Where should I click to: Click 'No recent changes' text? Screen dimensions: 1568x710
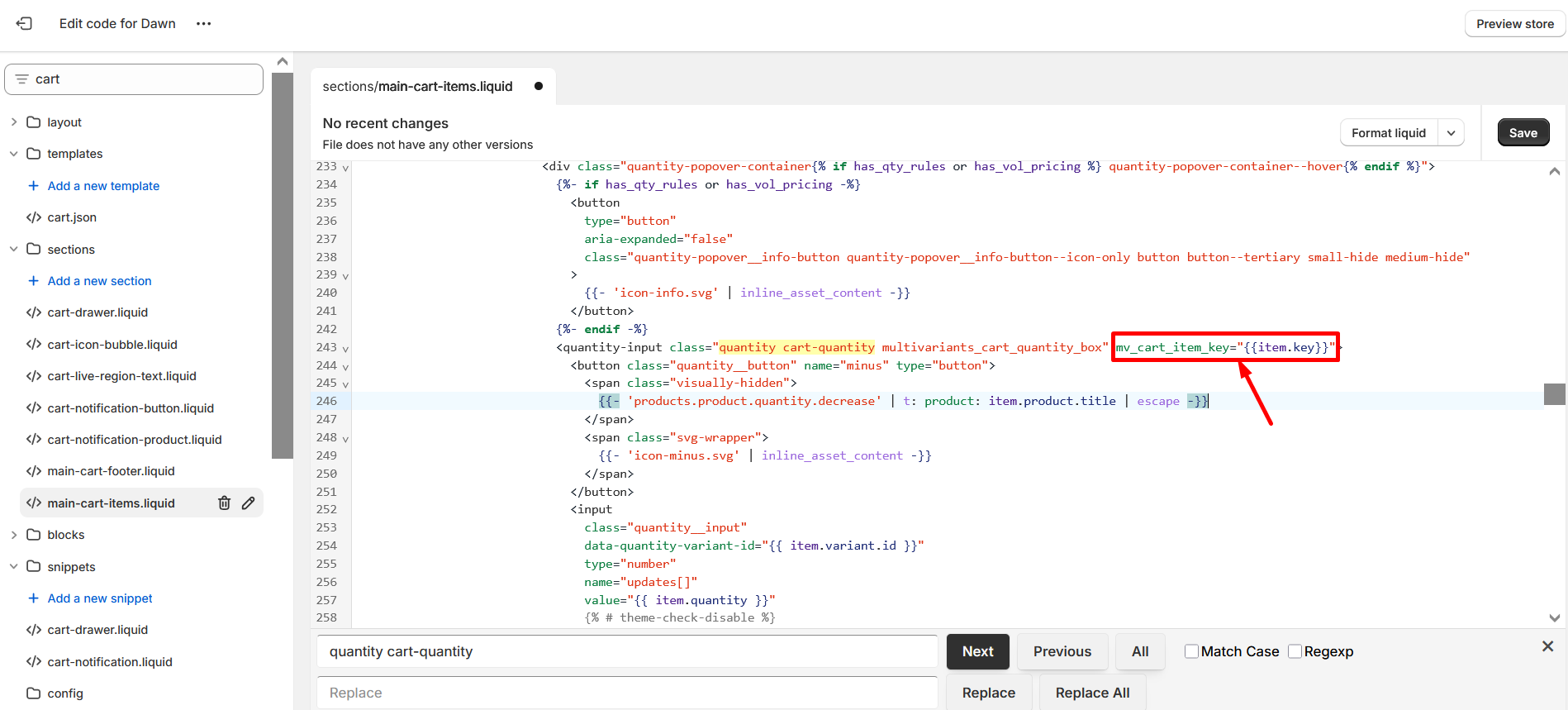click(x=385, y=123)
